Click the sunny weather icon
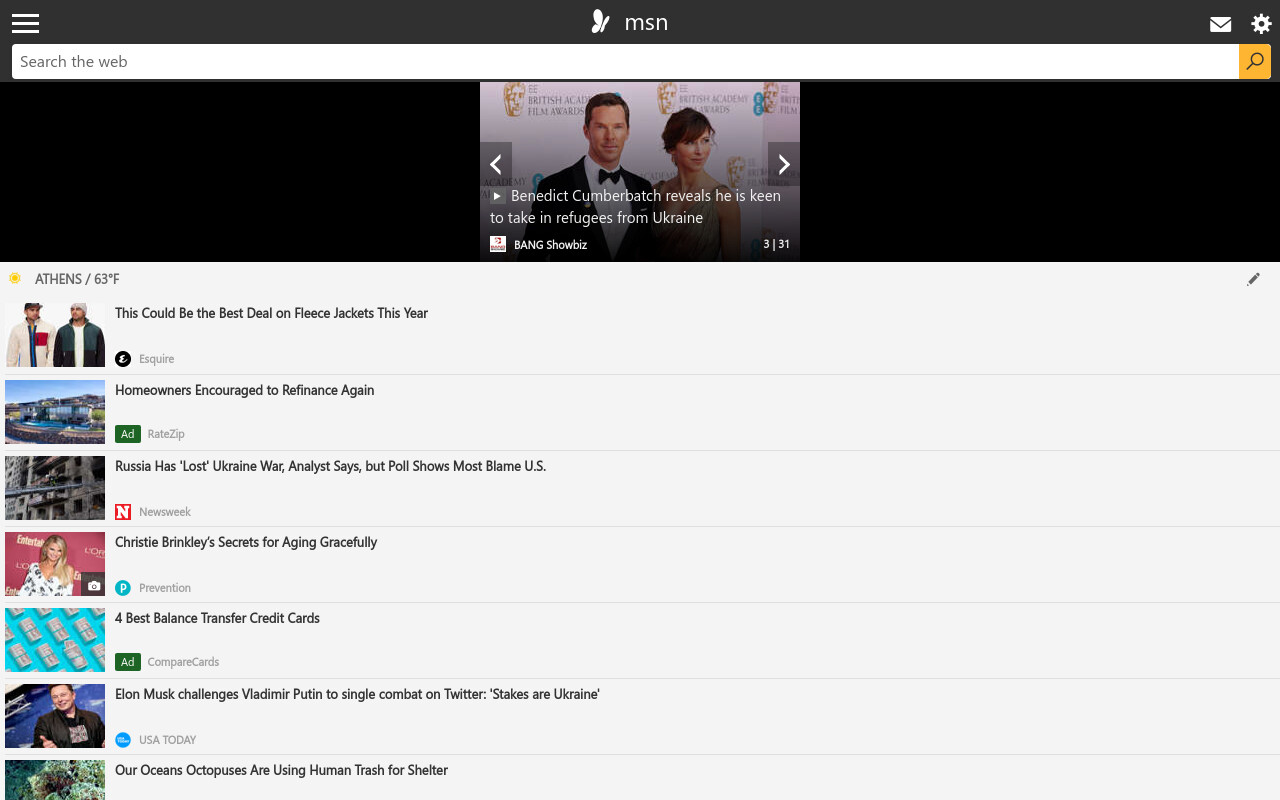This screenshot has width=1280, height=800. (15, 278)
